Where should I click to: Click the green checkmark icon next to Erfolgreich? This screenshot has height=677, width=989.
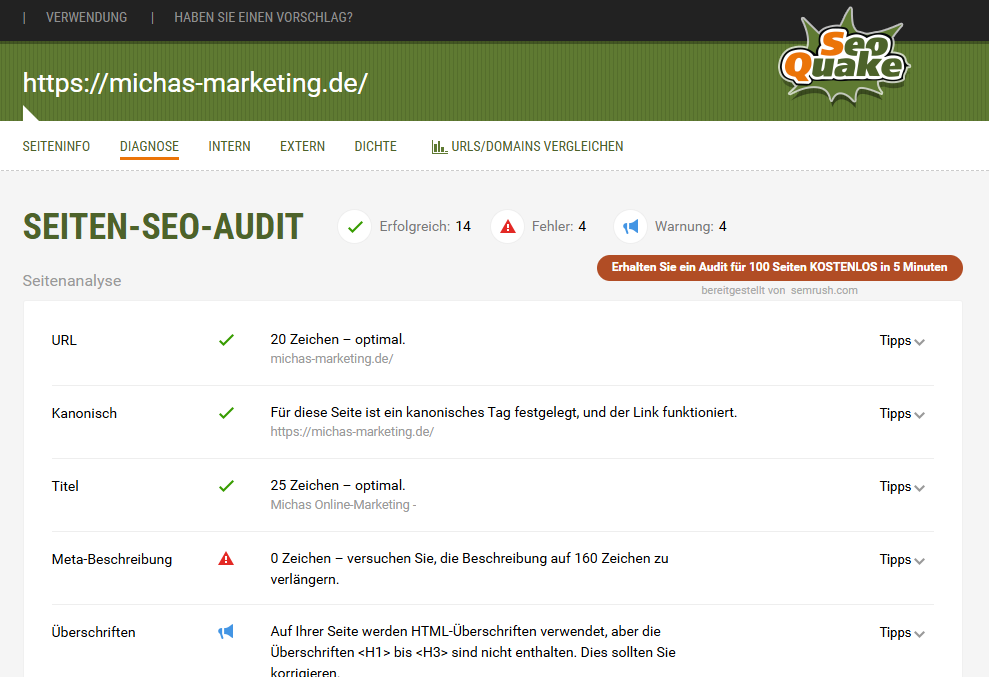tap(355, 227)
